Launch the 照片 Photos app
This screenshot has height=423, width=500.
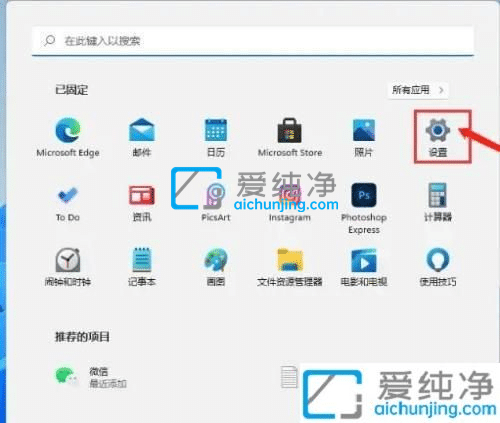364,137
